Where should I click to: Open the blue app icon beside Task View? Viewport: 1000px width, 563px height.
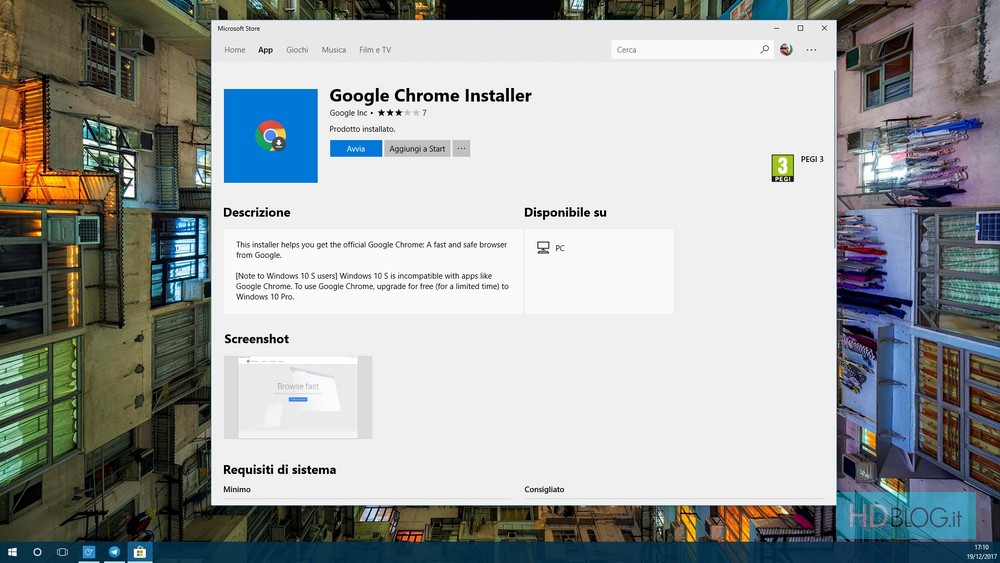pyautogui.click(x=89, y=552)
